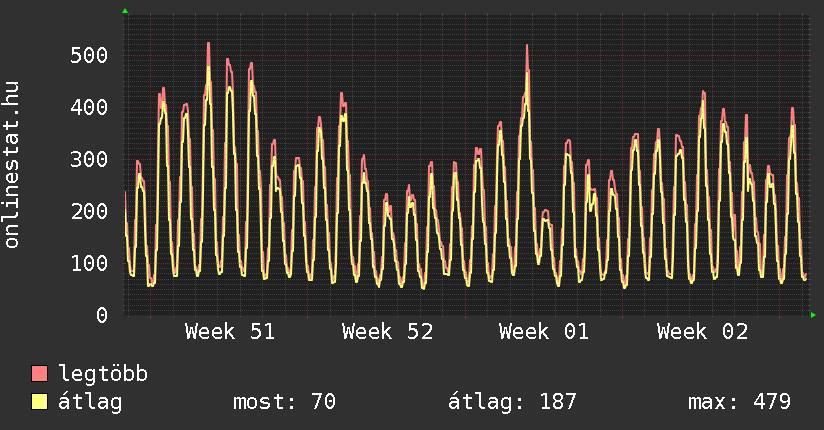Click the 200 y-axis value
This screenshot has height=430, width=824.
point(89,211)
